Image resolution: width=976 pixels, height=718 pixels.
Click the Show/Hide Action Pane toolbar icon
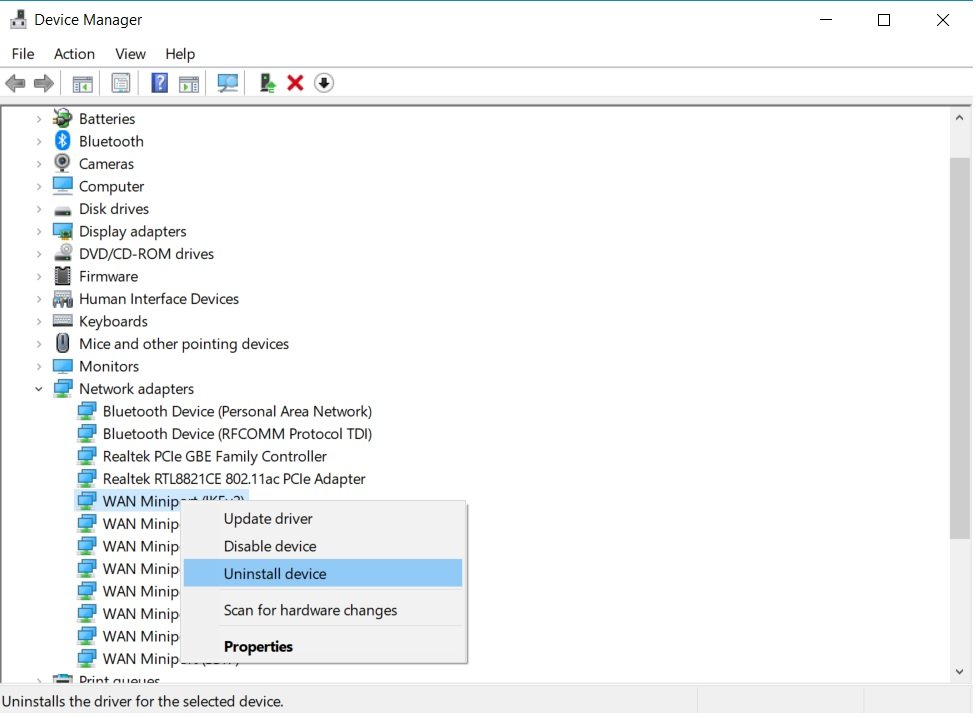click(x=189, y=83)
